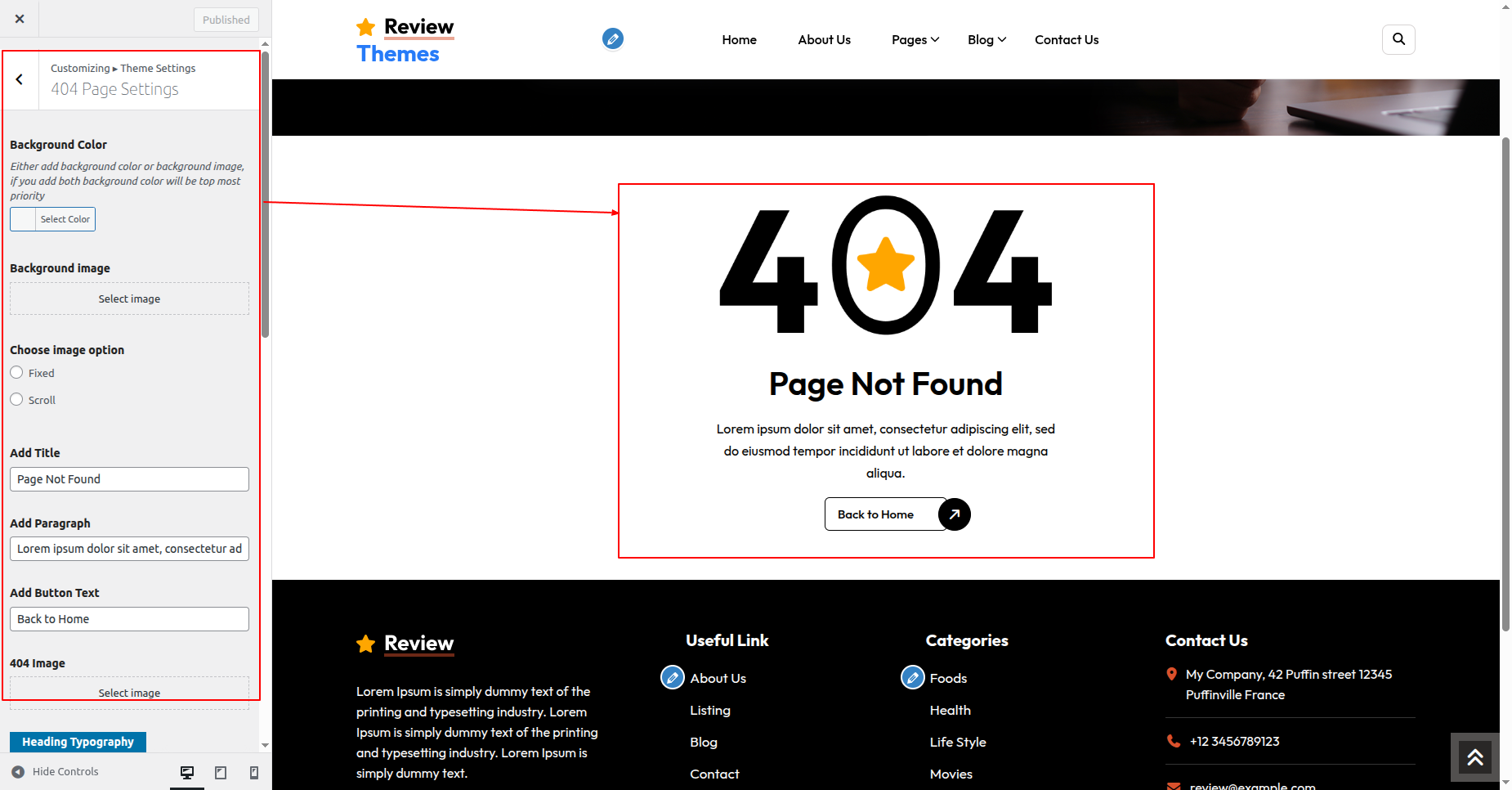Click the scroll-to-top double chevron button

[x=1474, y=757]
